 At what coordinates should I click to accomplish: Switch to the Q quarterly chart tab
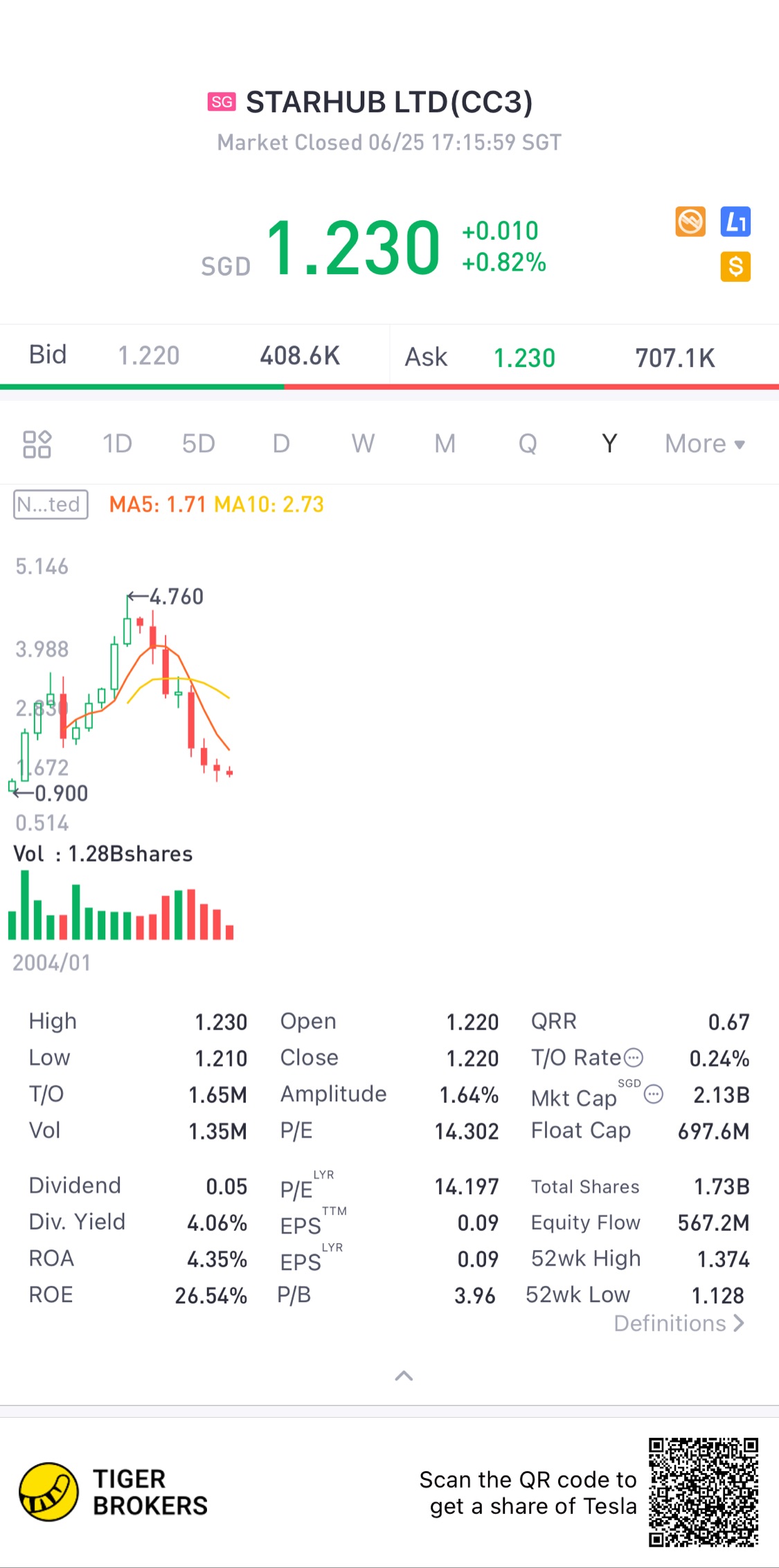point(528,443)
